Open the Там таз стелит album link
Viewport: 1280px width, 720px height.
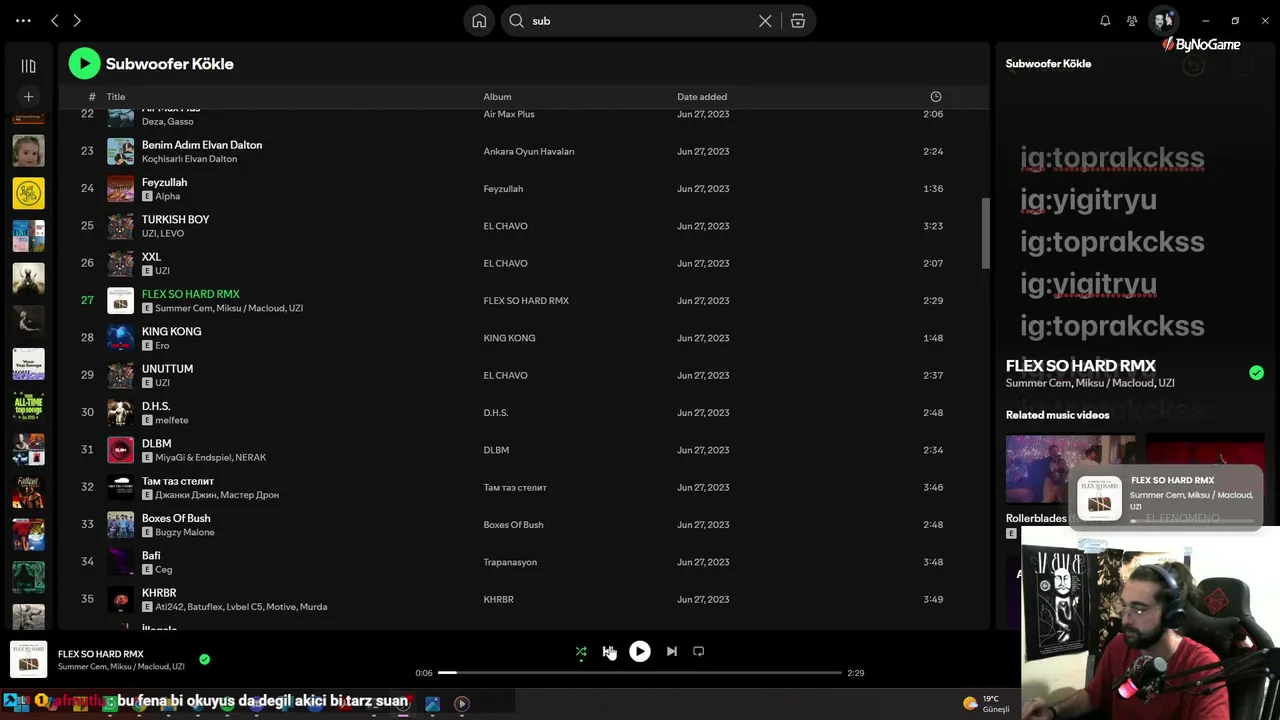(x=515, y=488)
